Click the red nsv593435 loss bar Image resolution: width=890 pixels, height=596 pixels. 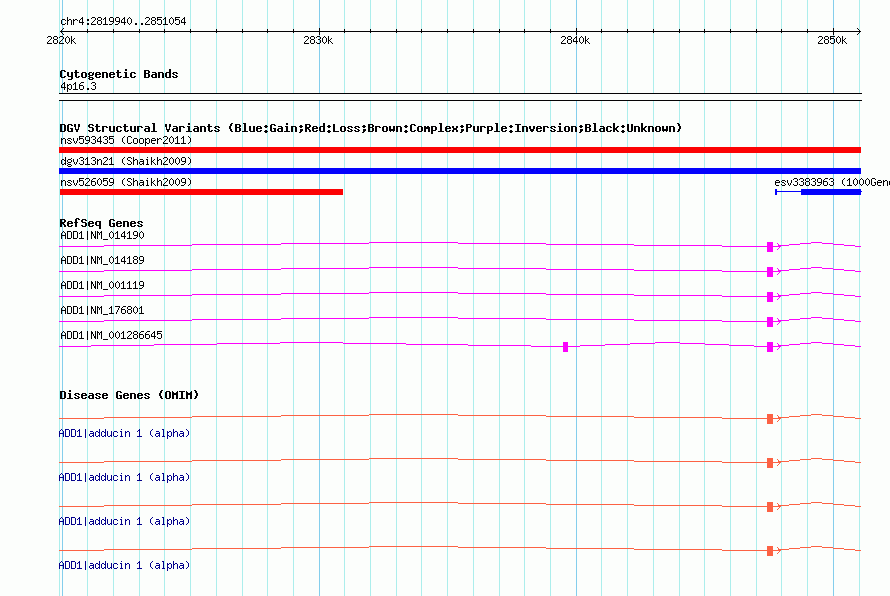point(460,150)
